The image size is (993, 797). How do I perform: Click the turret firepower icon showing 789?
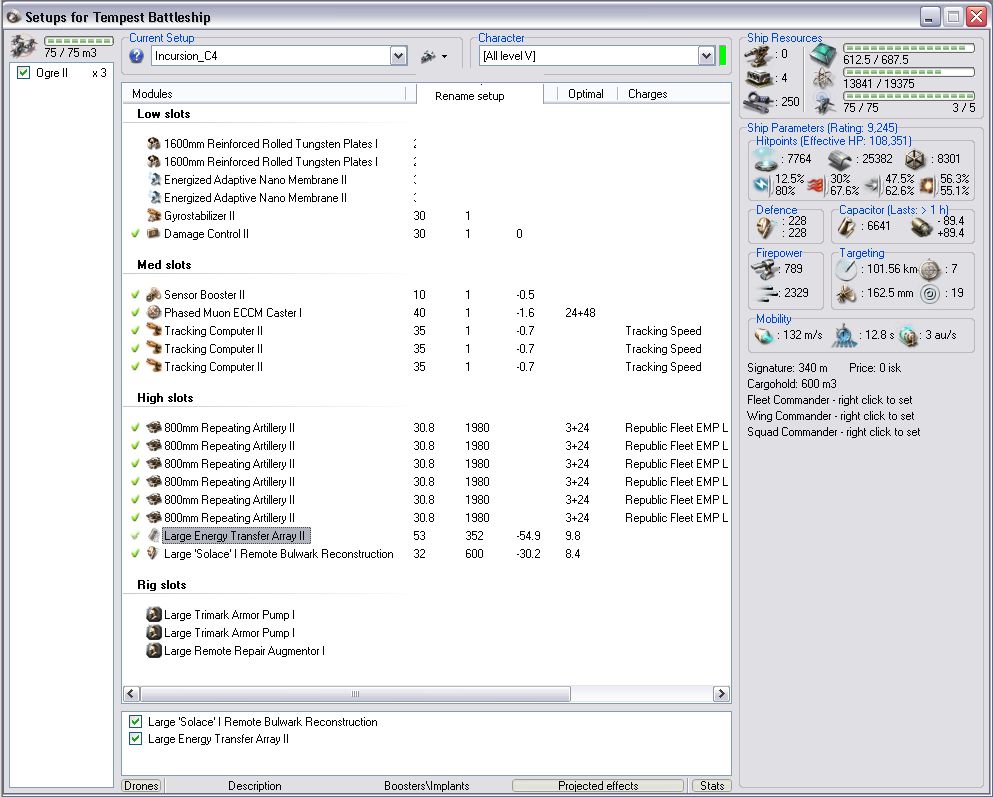pos(765,269)
